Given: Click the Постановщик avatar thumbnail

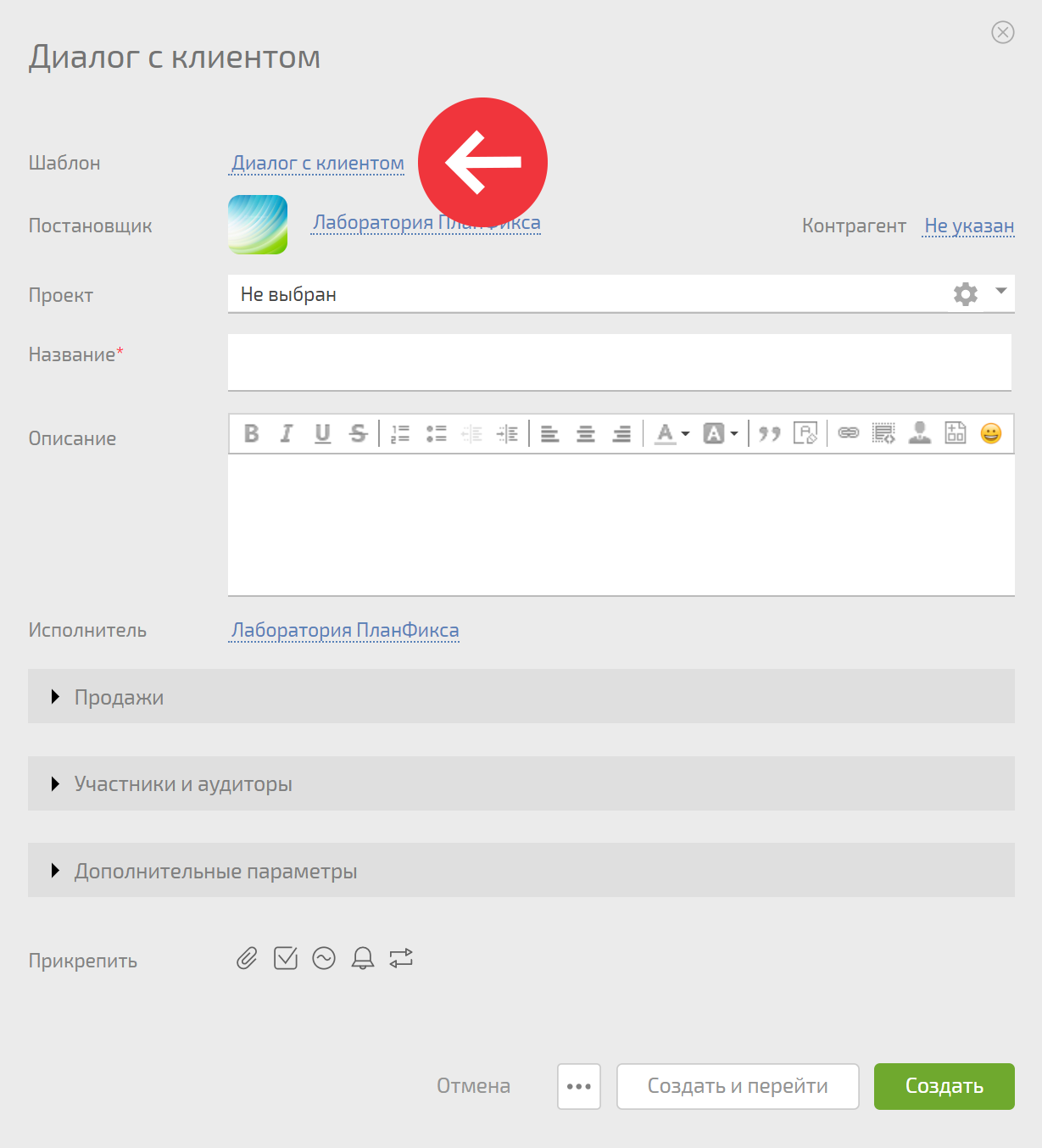Looking at the screenshot, I should pos(258,225).
